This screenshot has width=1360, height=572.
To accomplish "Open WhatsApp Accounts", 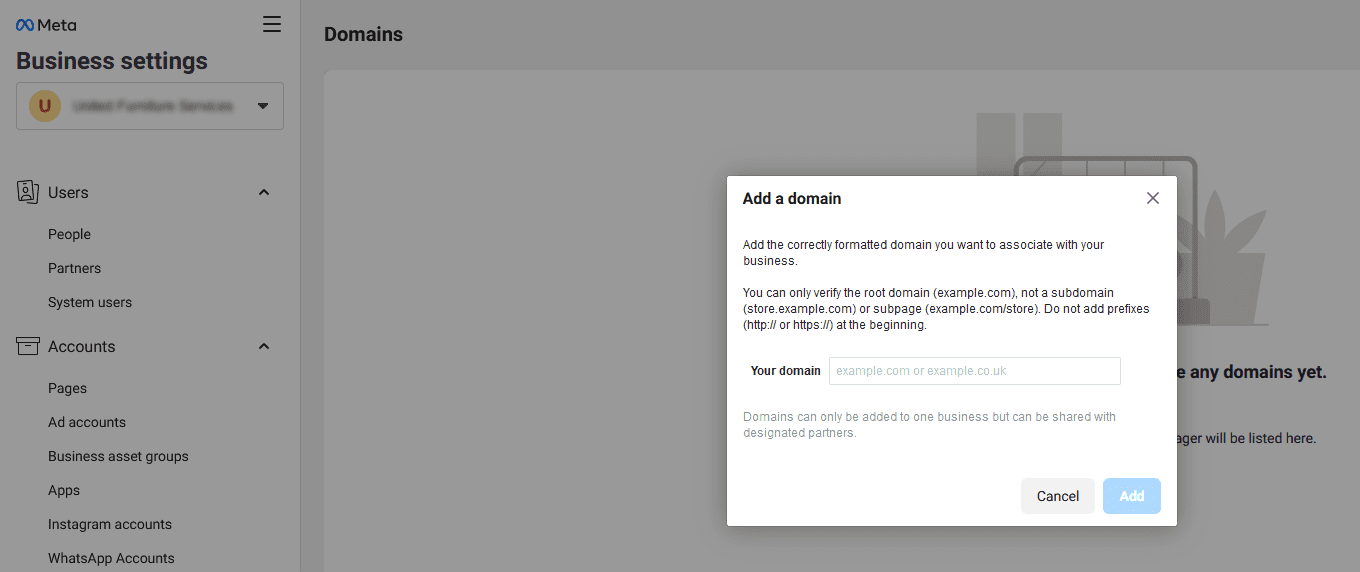I will [x=111, y=558].
